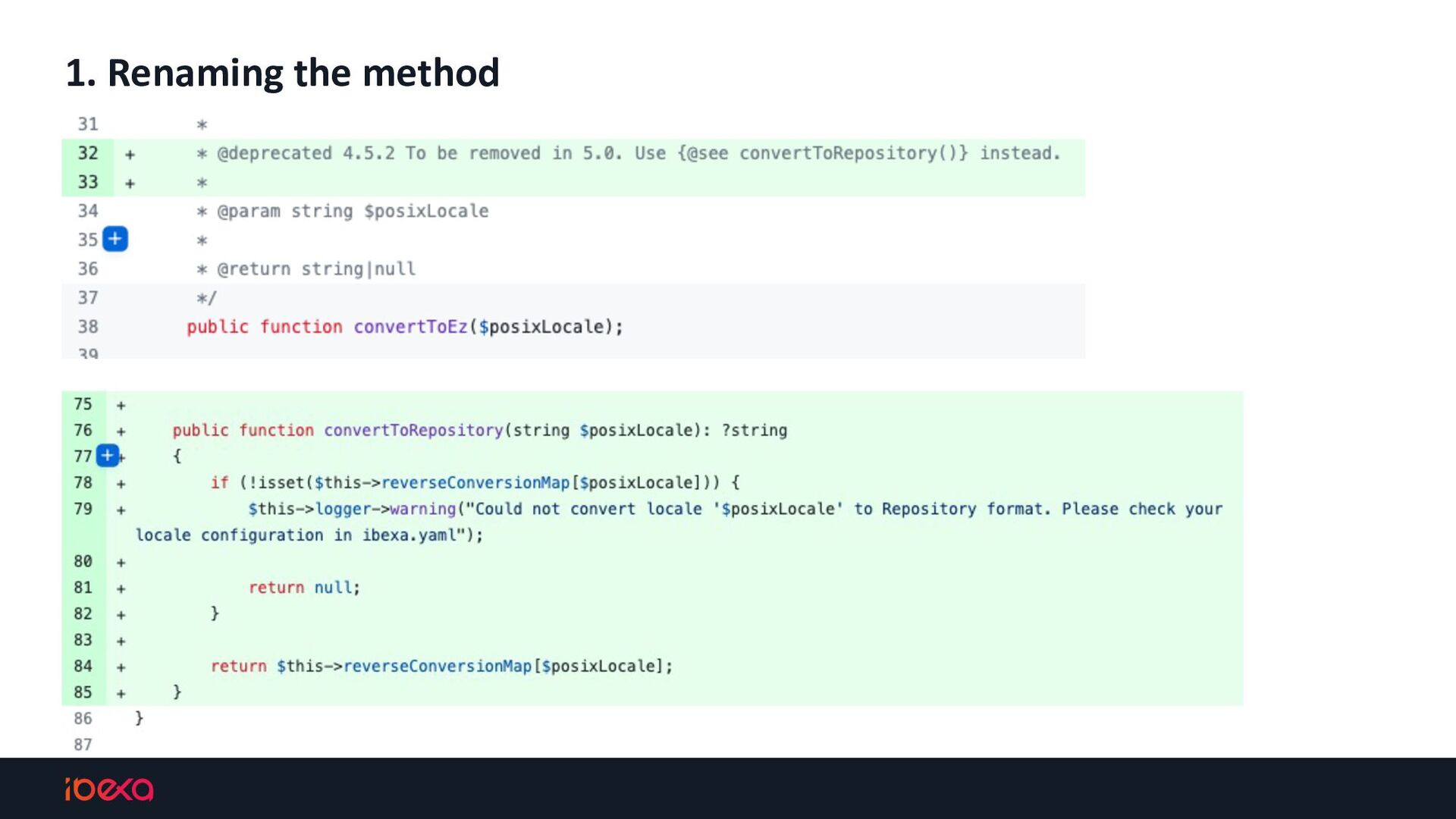Click the convertToEz function name

point(410,327)
